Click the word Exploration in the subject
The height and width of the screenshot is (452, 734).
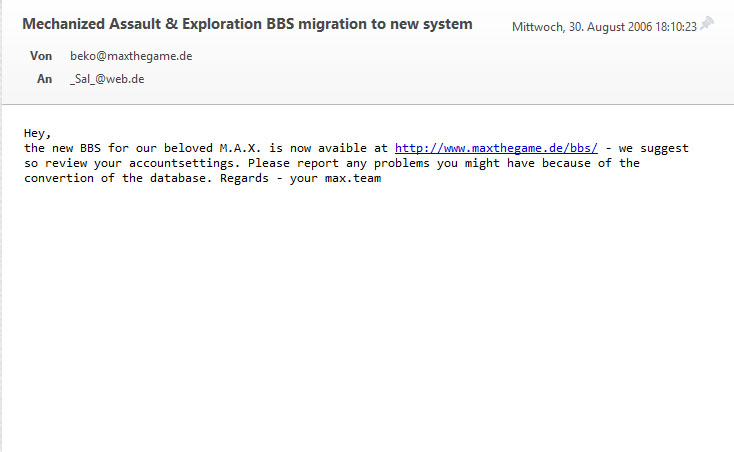[222, 24]
